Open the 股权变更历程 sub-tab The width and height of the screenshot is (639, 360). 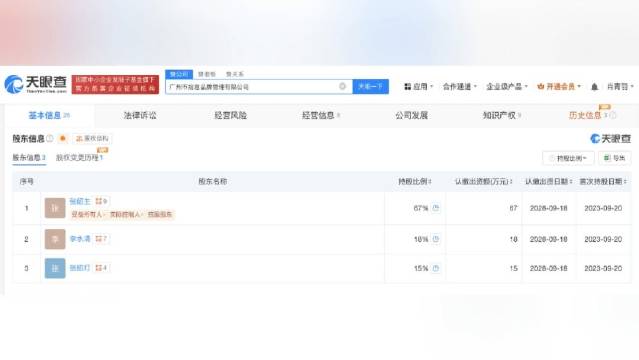79,157
